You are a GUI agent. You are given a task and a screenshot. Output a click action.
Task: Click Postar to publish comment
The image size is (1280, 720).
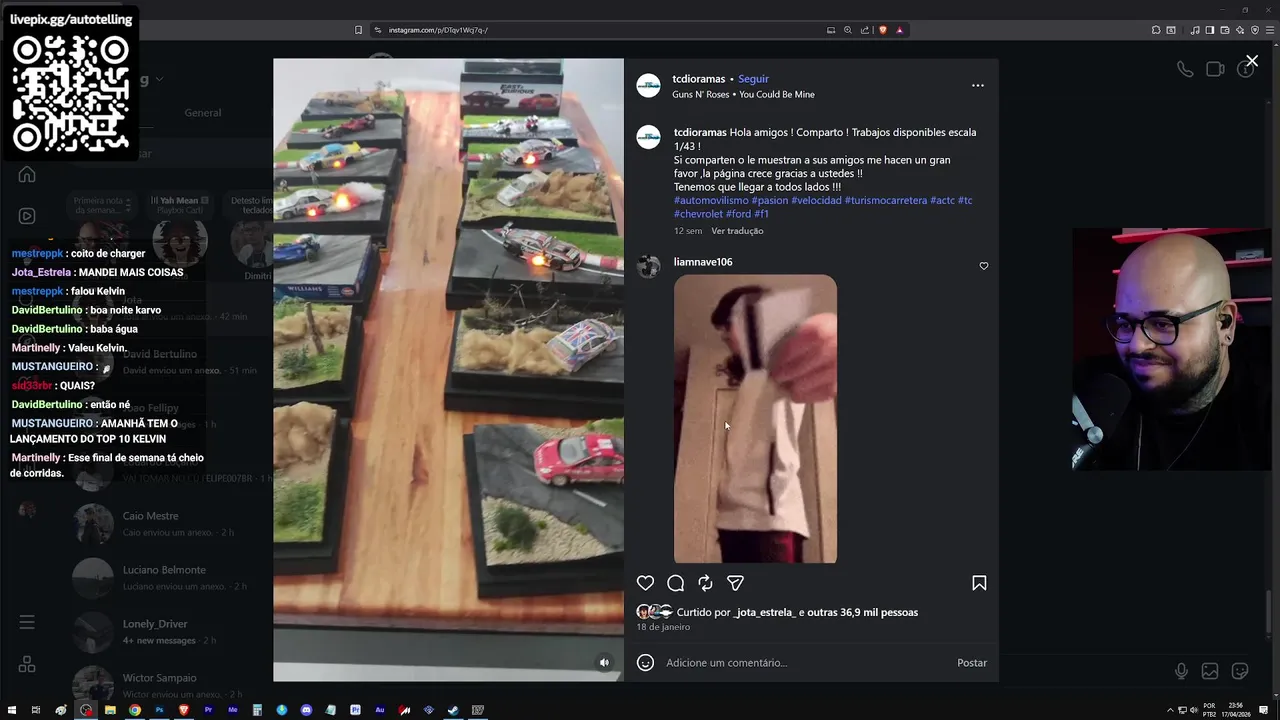[x=972, y=663]
